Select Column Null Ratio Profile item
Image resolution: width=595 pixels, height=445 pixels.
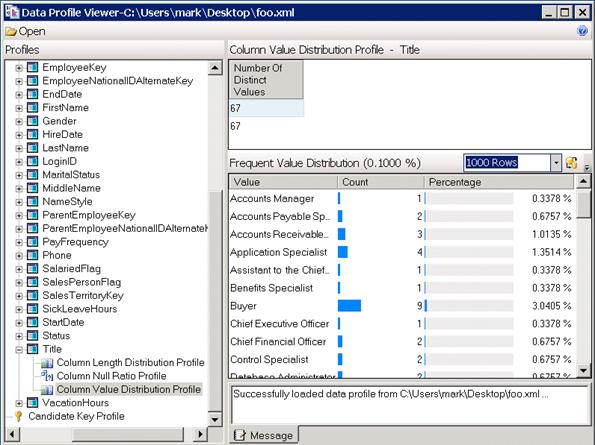coord(112,376)
